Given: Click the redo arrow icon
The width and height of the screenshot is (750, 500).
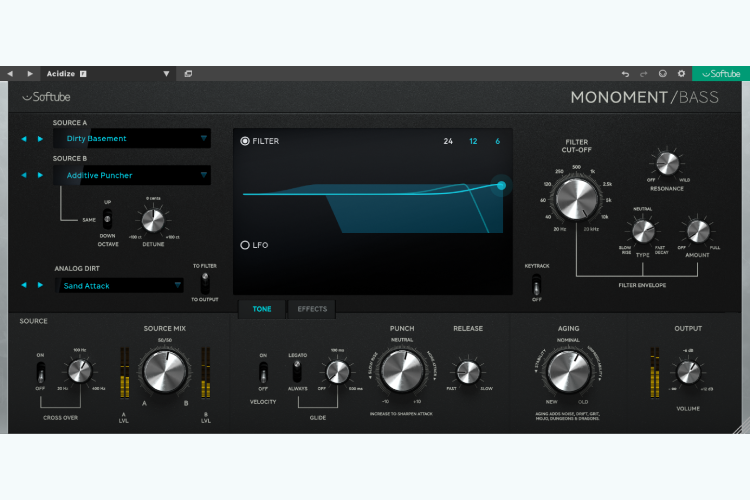Looking at the screenshot, I should point(644,74).
